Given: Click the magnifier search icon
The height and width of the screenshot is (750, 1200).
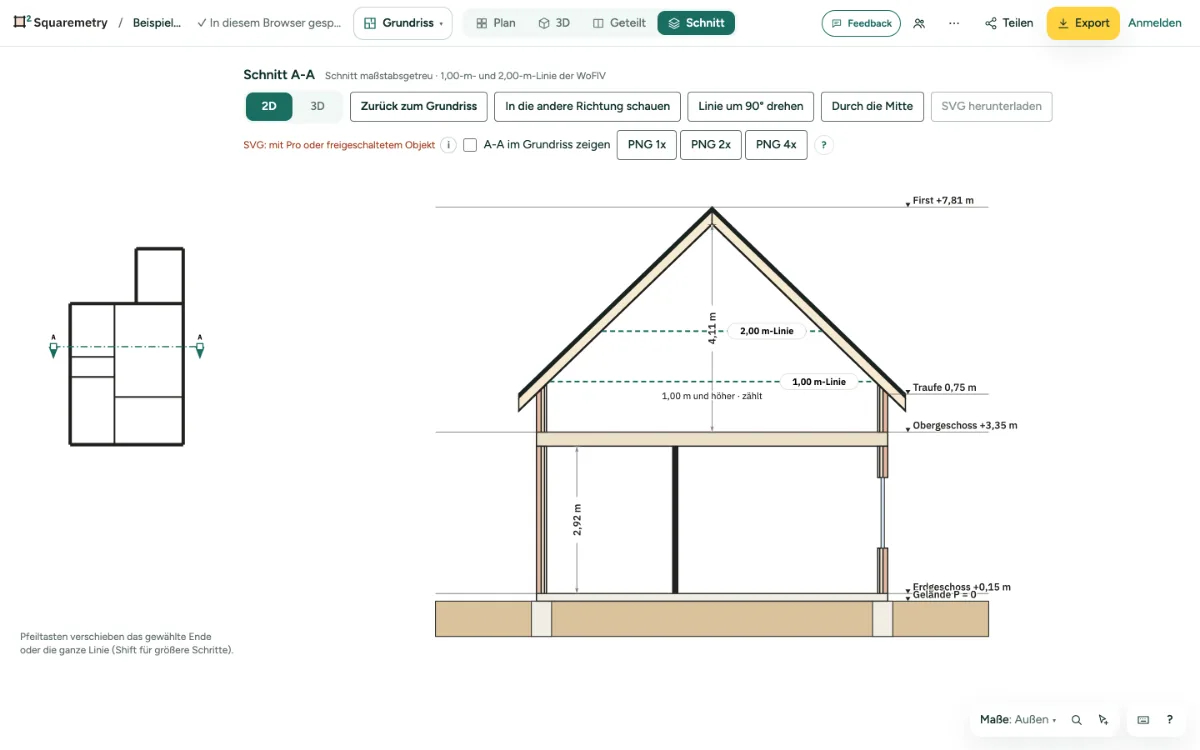Looking at the screenshot, I should tap(1077, 720).
